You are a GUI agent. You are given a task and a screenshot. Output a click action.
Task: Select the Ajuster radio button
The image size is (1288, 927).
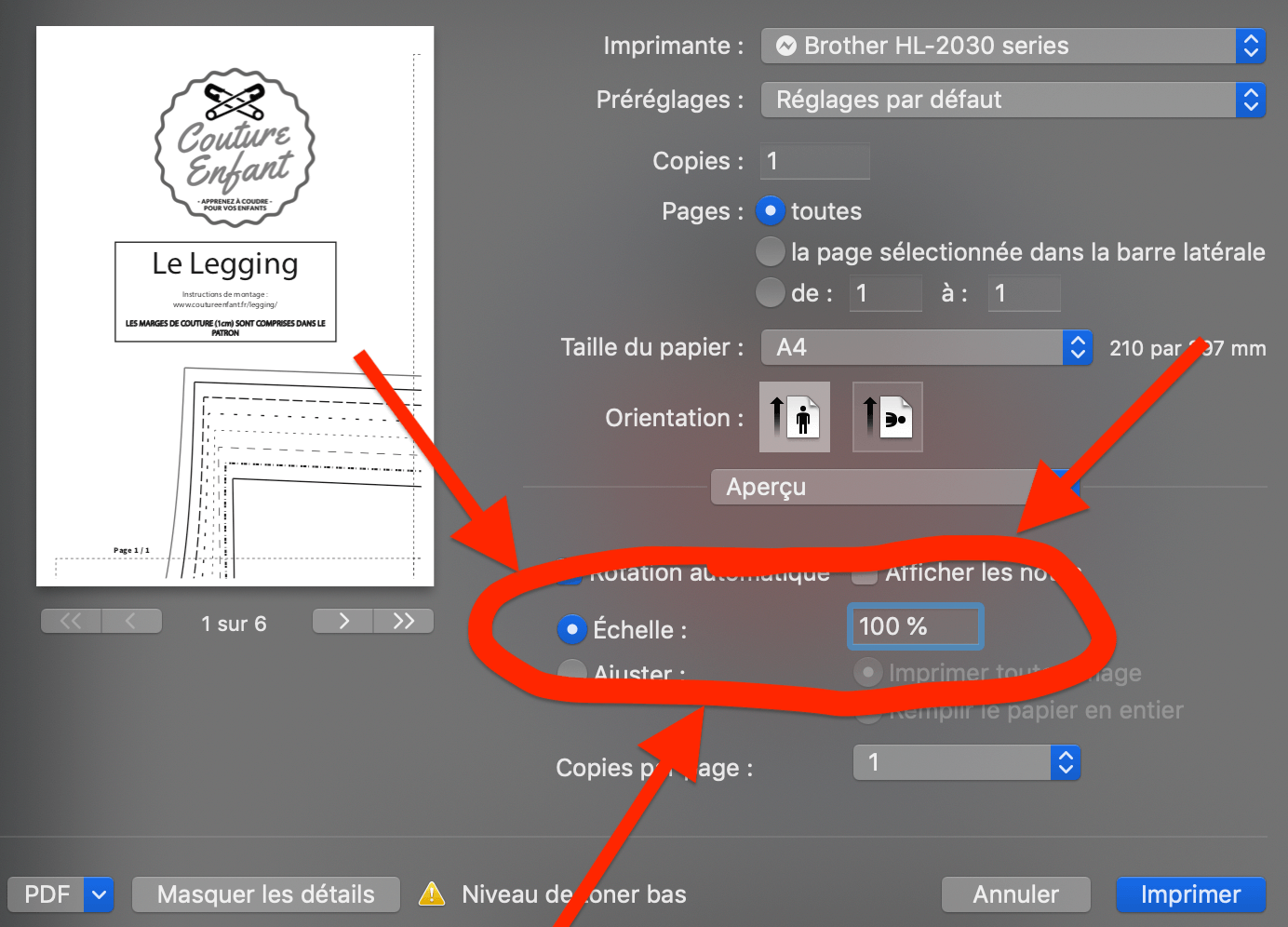[x=571, y=671]
